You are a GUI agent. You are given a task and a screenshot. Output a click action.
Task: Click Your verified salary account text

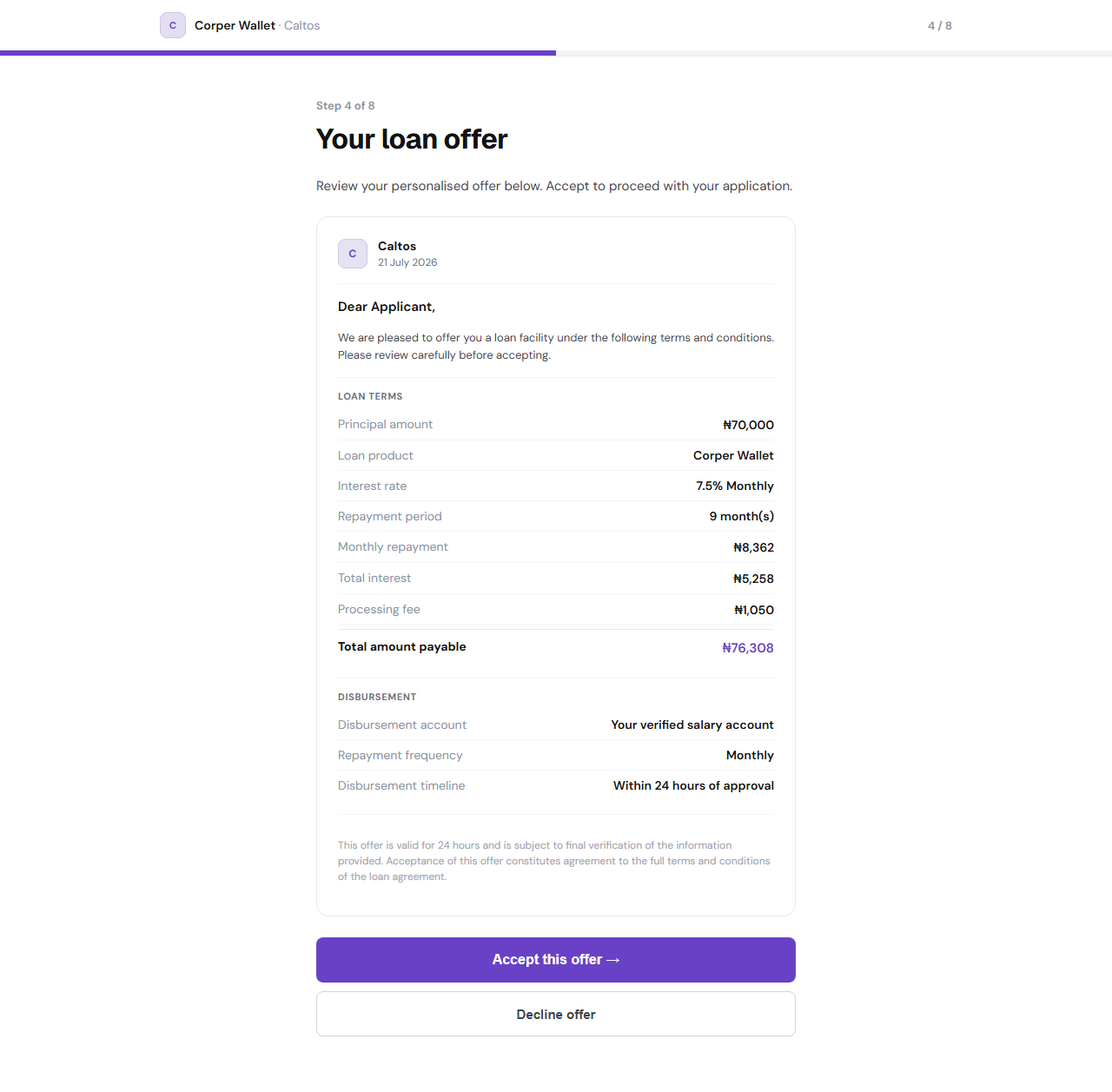tap(692, 725)
